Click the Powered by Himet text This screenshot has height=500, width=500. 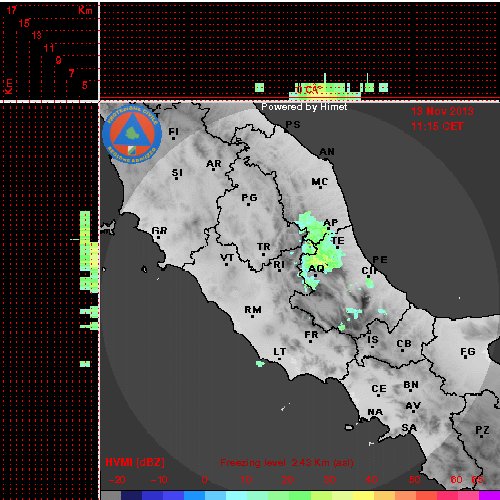tap(304, 107)
